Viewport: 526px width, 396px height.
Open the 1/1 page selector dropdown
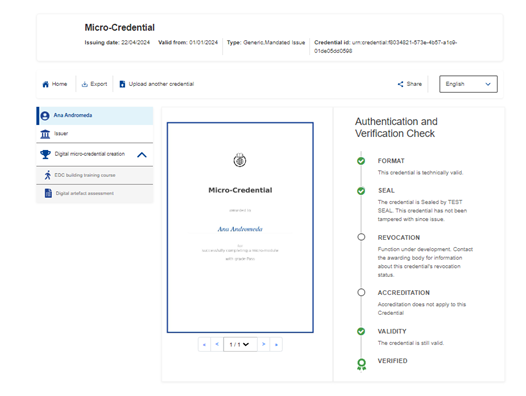(x=240, y=344)
